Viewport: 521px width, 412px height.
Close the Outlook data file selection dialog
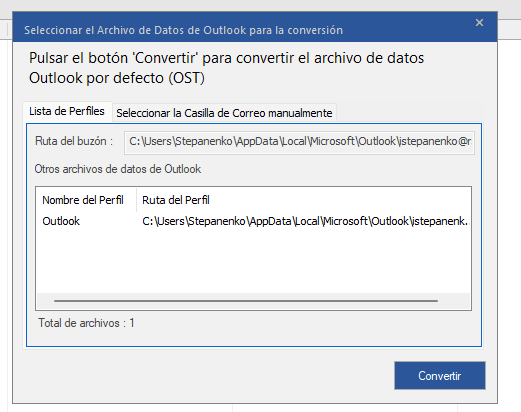(479, 23)
